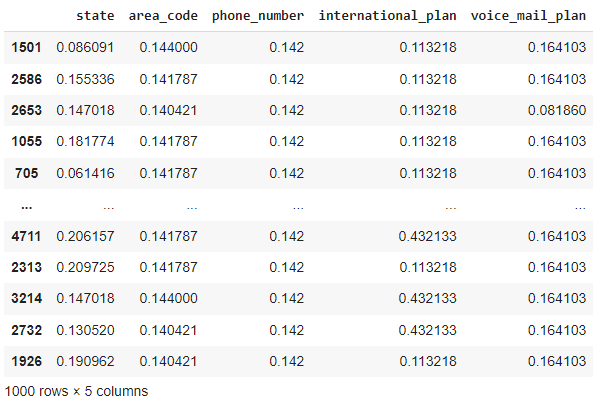Click state value 0.086091
Image resolution: width=596 pixels, height=402 pixels.
[x=85, y=47]
